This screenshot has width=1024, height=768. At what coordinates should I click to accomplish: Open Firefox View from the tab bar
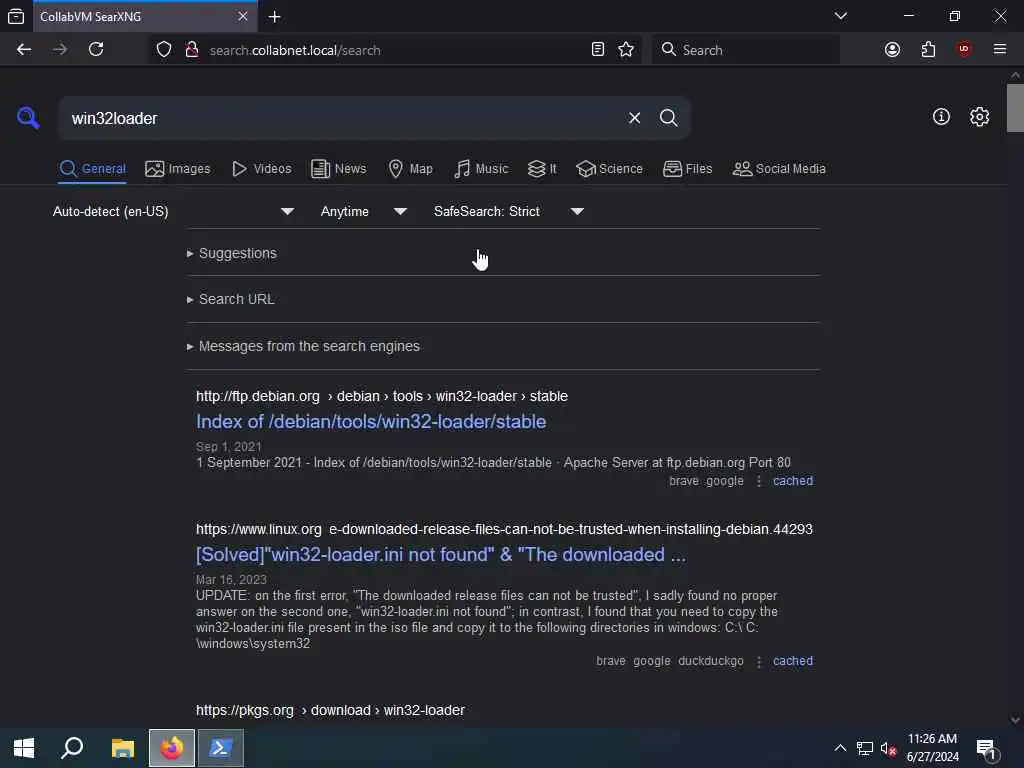point(16,17)
